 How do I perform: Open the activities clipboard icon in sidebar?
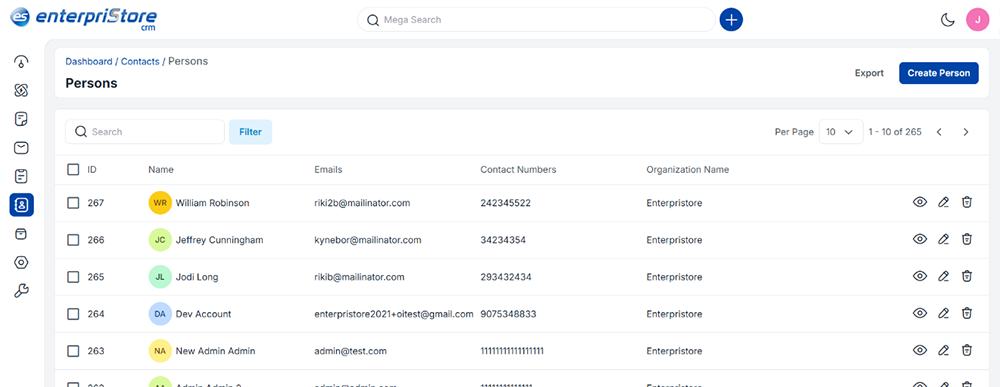(21, 177)
